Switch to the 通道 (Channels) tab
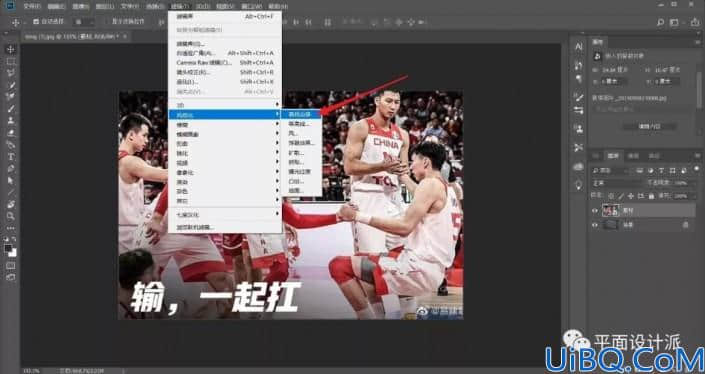Screen dimensions: 705x374 click(633, 156)
